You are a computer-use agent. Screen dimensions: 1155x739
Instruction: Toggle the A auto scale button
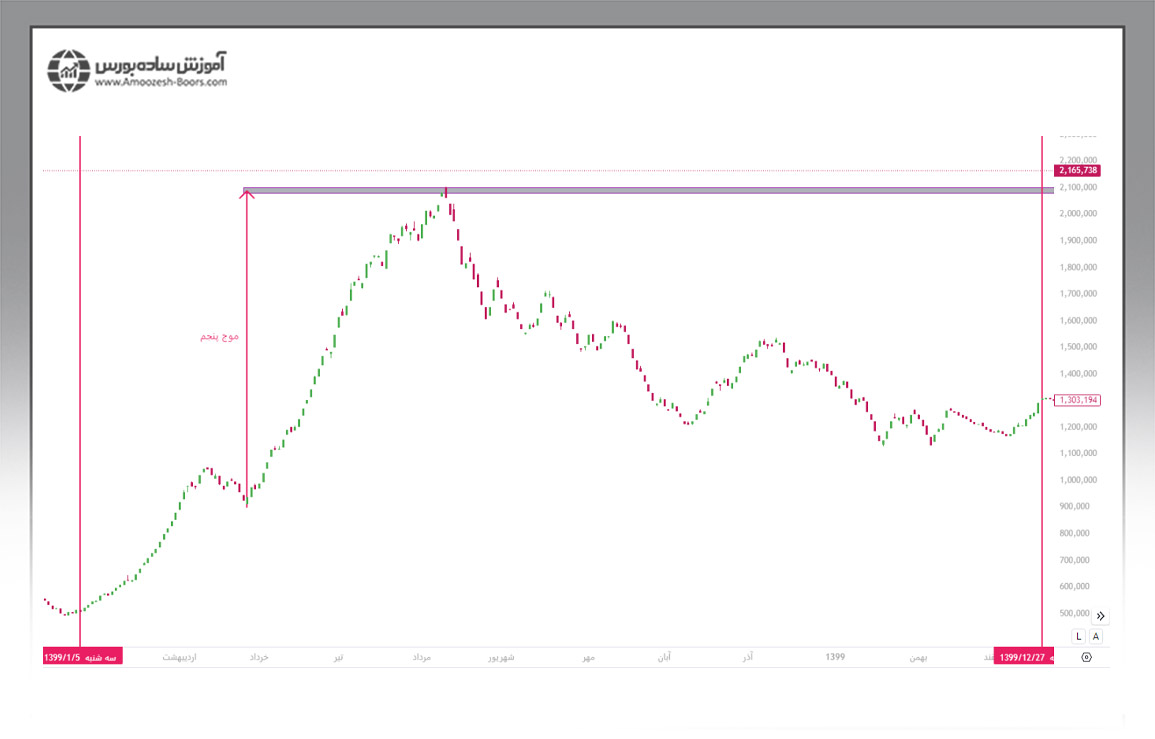coord(1097,636)
